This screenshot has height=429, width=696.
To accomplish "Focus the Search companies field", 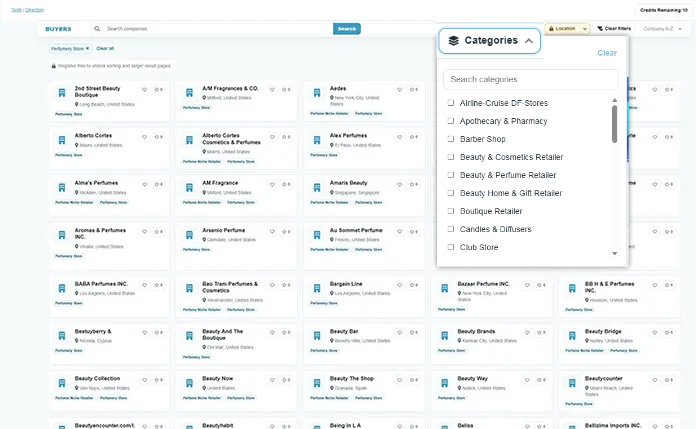I will [x=218, y=29].
